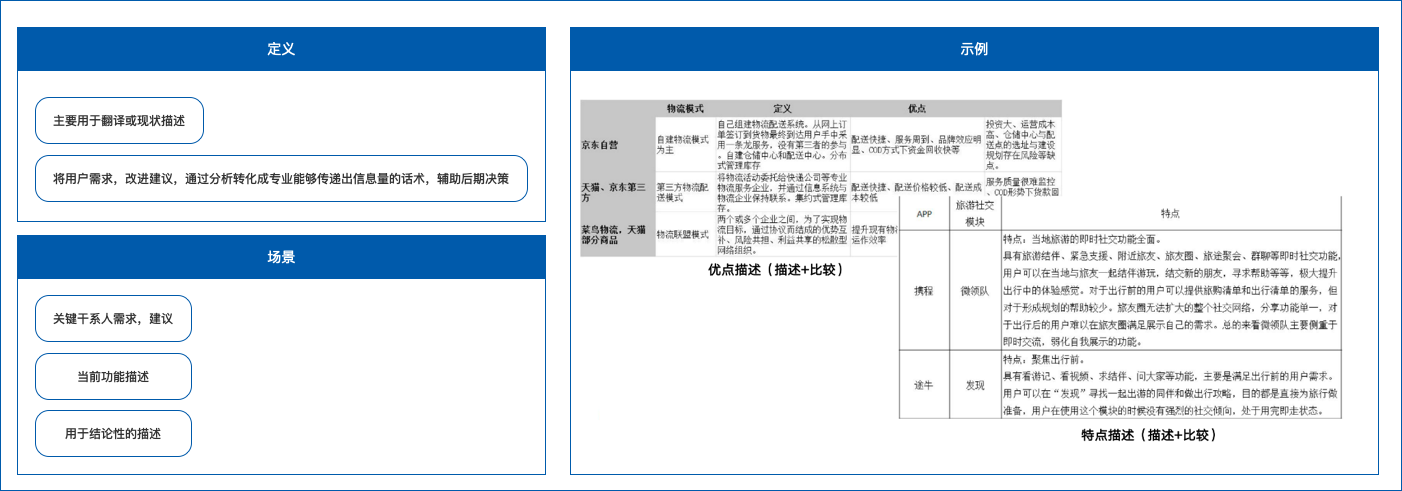
Task: Select the 携程 cell in the APP table
Action: 923,291
